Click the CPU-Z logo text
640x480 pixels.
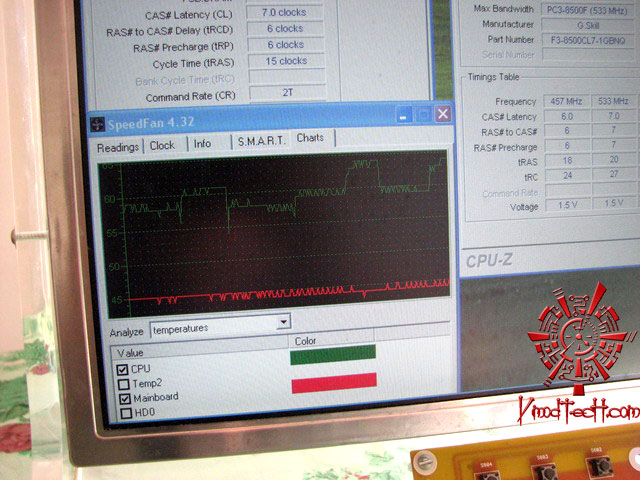click(x=489, y=260)
